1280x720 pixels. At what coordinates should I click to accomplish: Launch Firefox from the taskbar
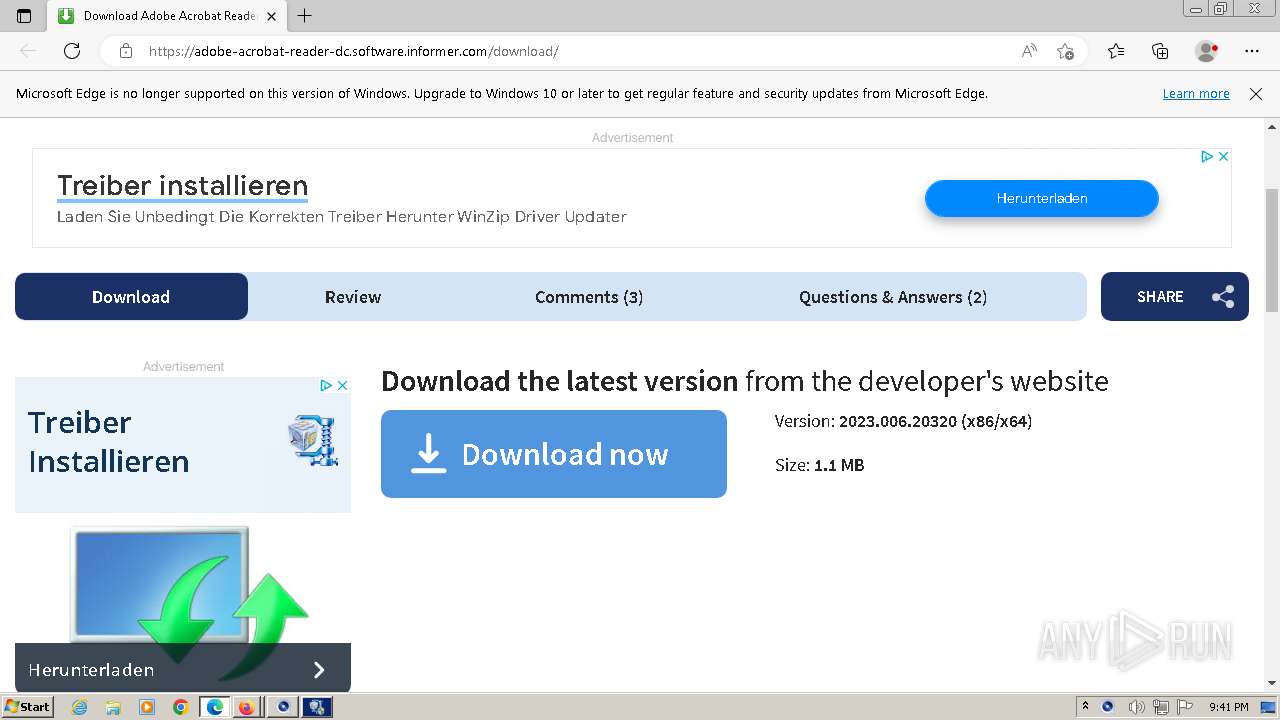point(246,707)
